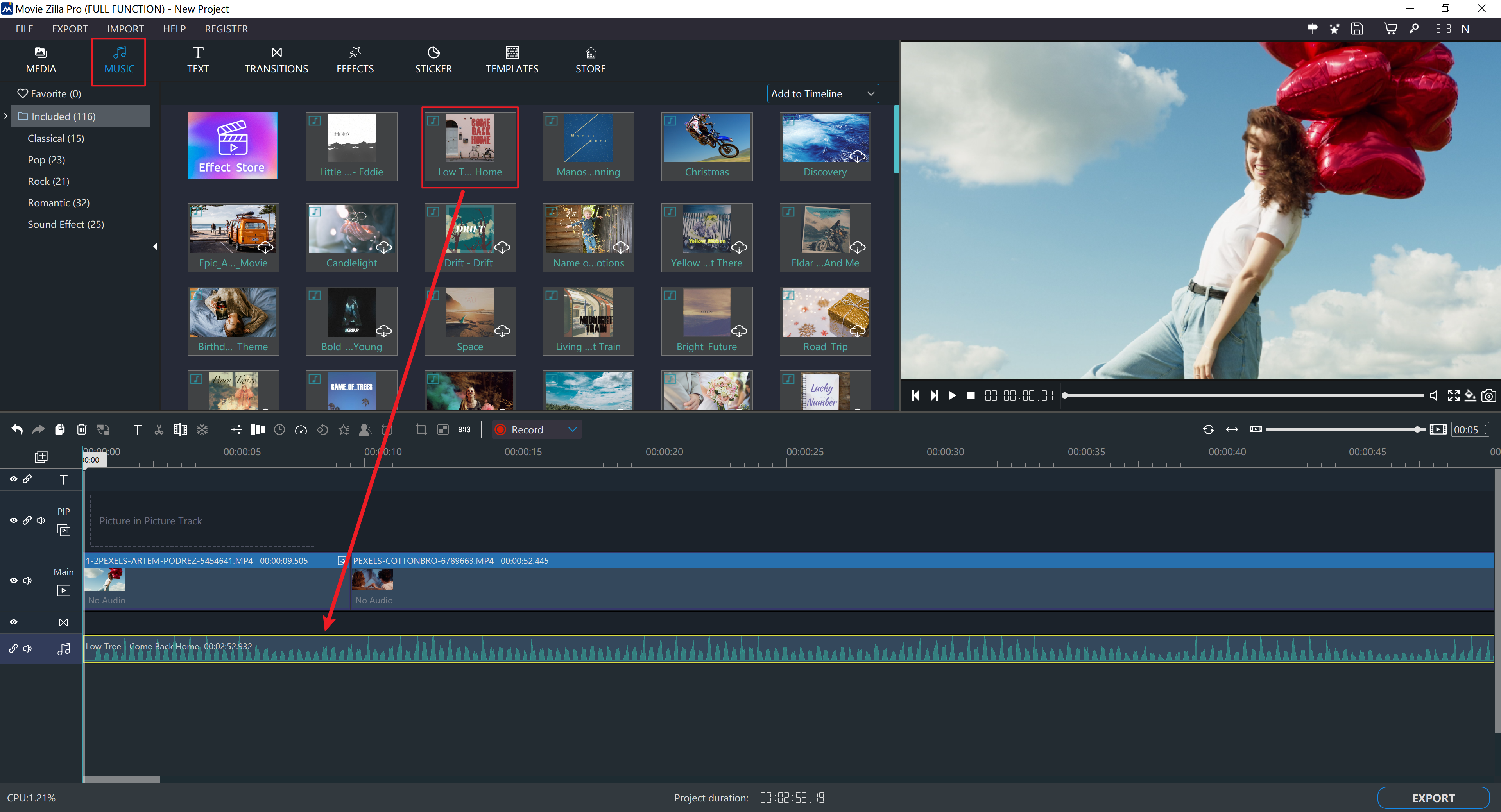
Task: Open the Record options dropdown
Action: 573,429
